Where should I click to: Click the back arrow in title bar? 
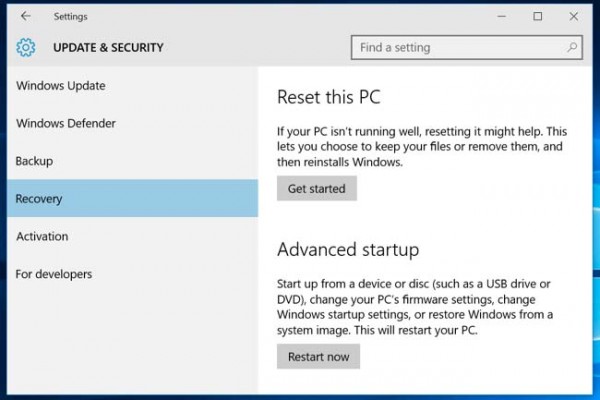click(x=25, y=16)
